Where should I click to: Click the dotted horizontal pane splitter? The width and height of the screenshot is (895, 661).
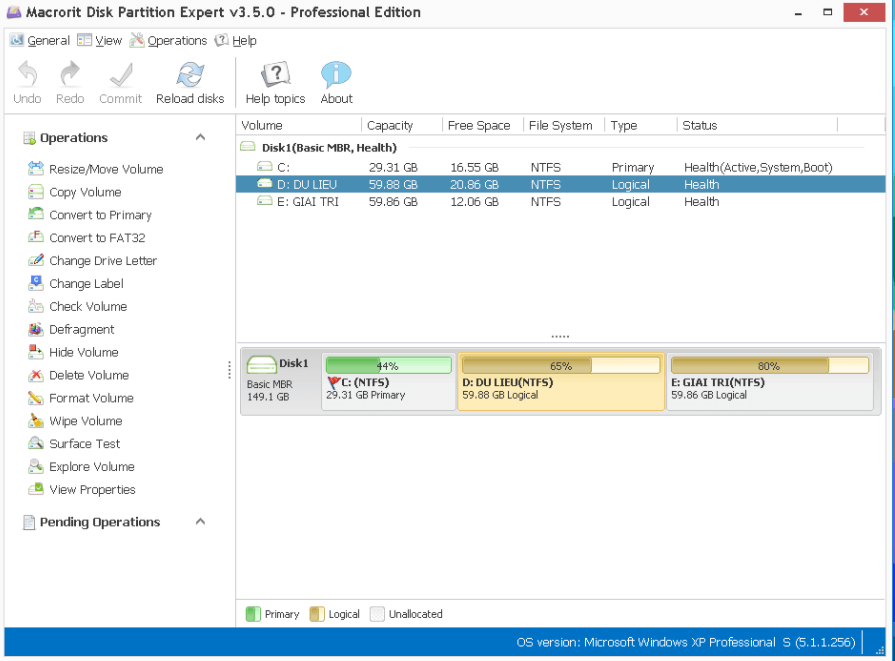(560, 337)
